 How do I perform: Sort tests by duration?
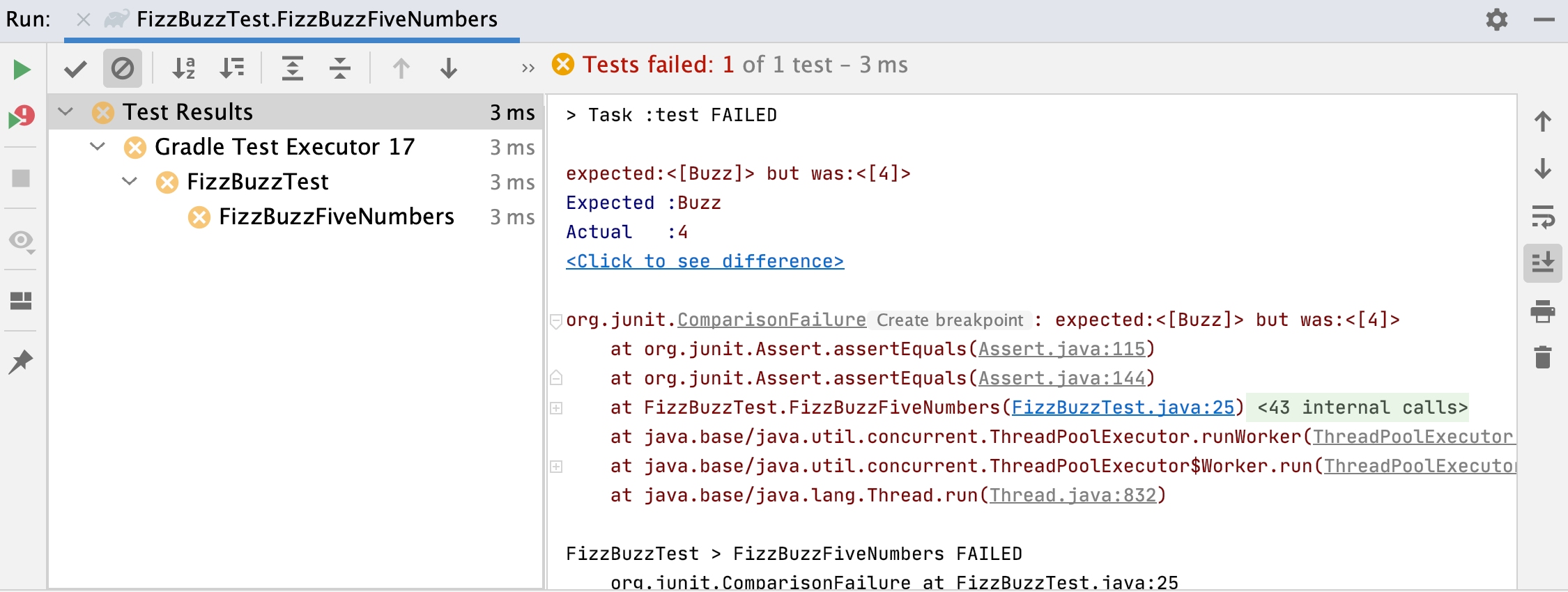coord(231,68)
